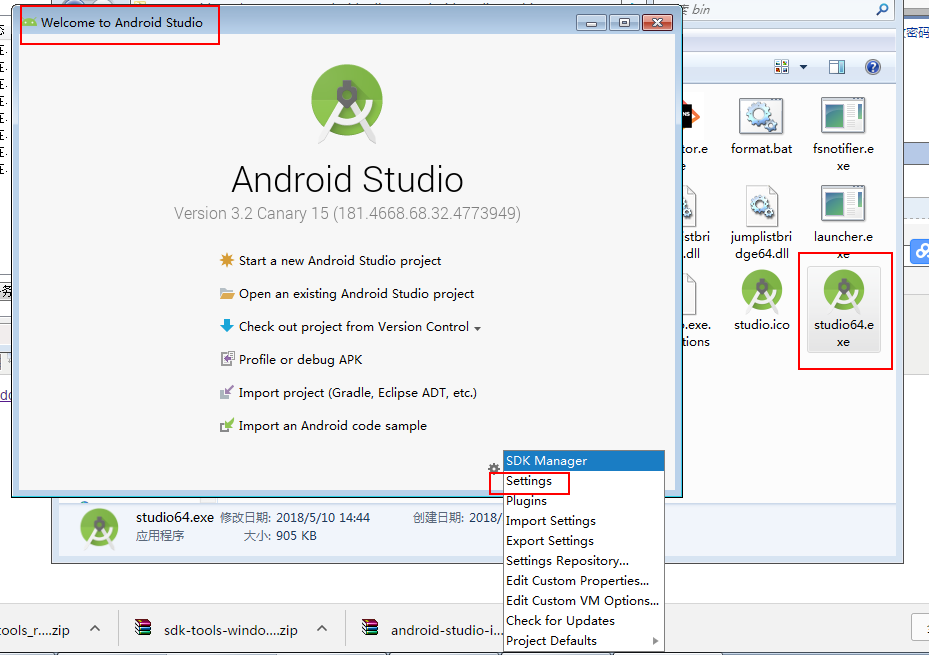Click the large Android Studio logo
This screenshot has height=655, width=929.
347,104
